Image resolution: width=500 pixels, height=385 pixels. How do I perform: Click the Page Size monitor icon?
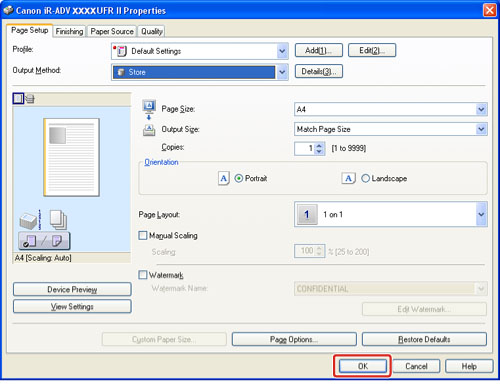point(149,109)
